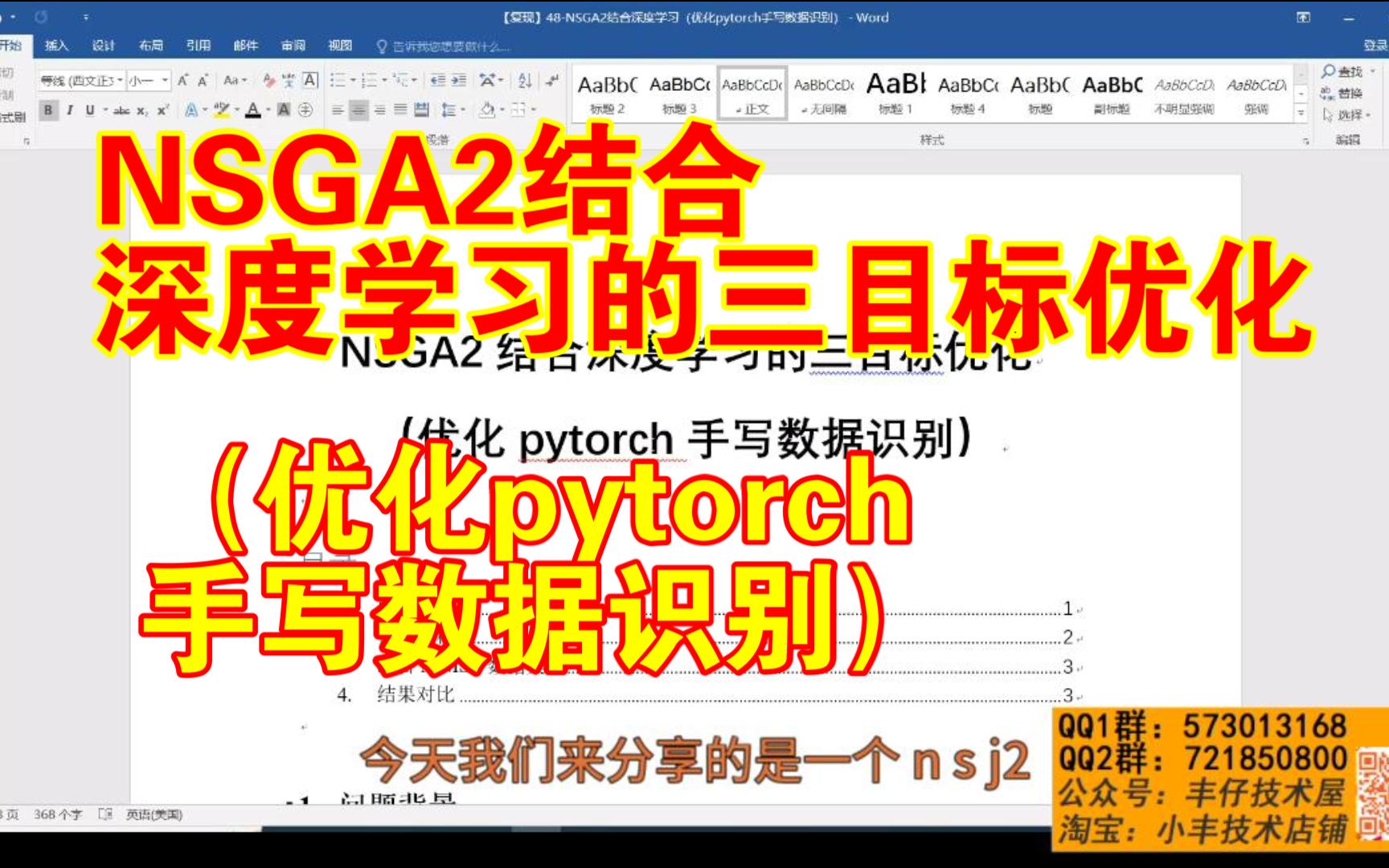Open the References (引用) ribbon tab
The image size is (1389, 868).
click(x=199, y=46)
